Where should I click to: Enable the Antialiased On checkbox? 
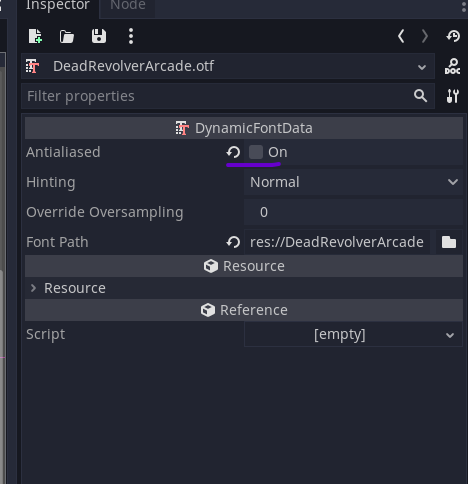[256, 152]
